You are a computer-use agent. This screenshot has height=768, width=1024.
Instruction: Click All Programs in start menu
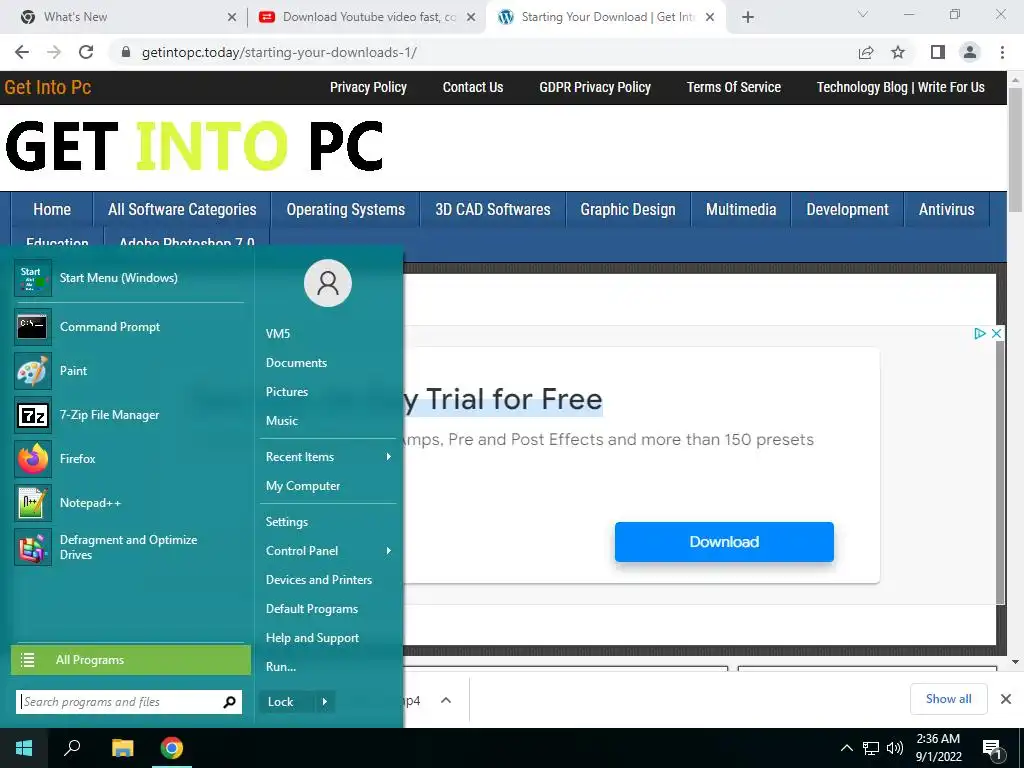[131, 660]
